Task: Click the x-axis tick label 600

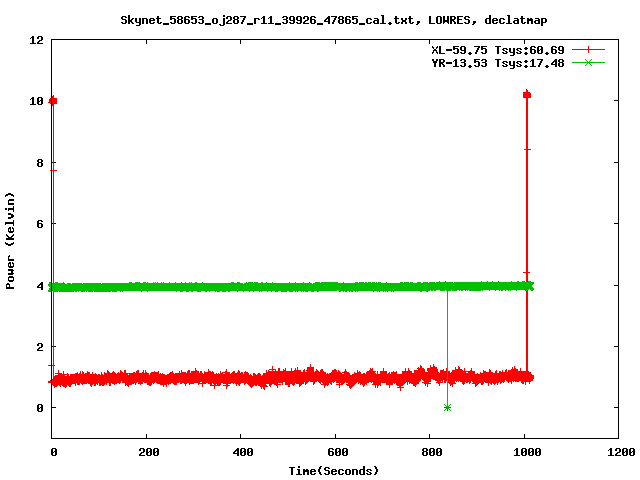Action: (338, 452)
